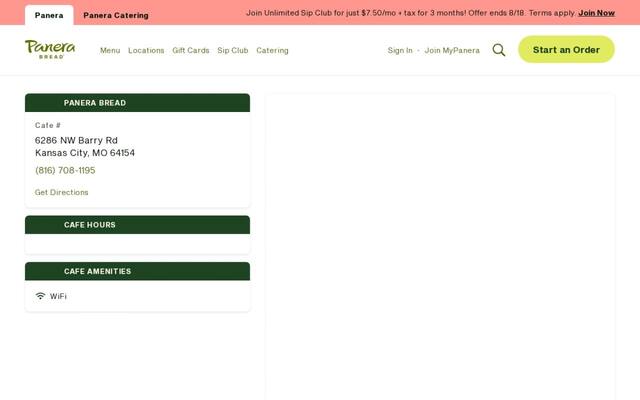Click the Get Directions link

pos(62,192)
